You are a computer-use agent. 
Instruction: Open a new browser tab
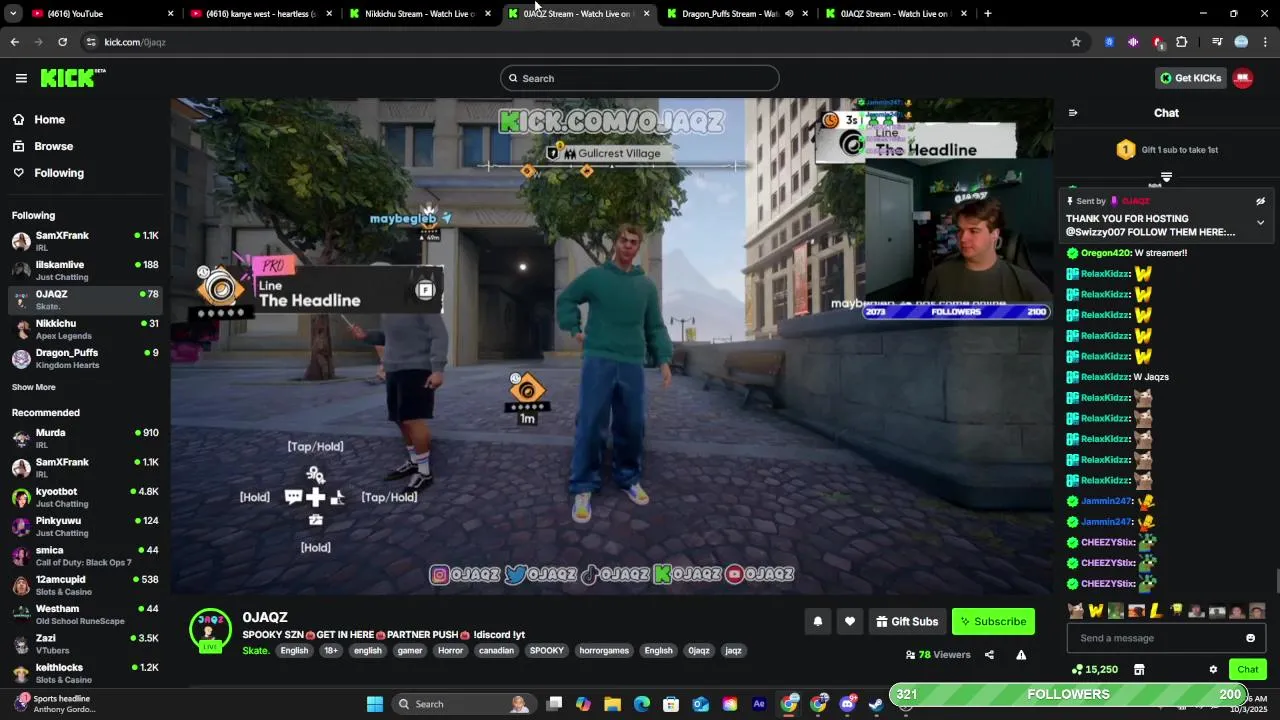pos(988,14)
